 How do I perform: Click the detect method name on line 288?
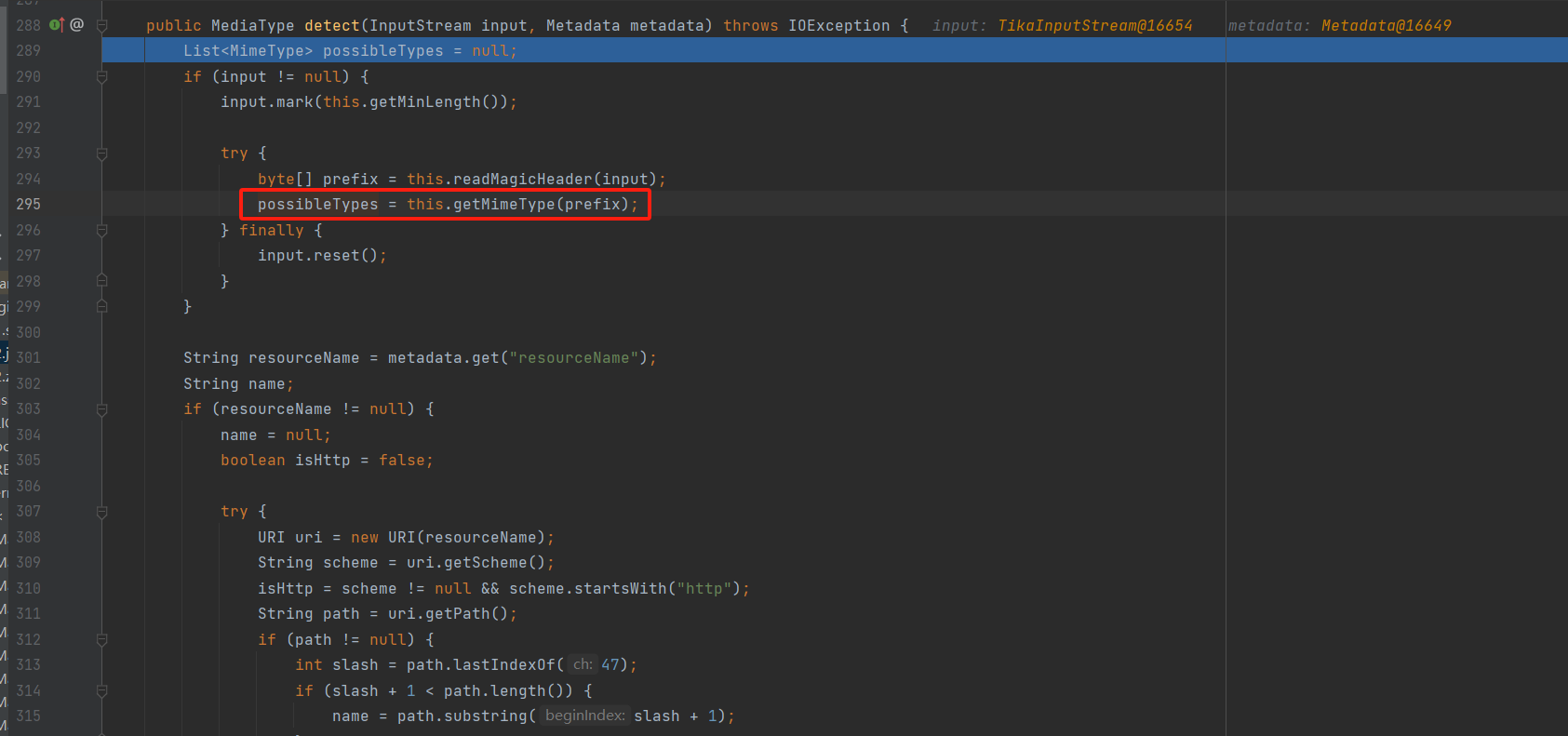[332, 25]
